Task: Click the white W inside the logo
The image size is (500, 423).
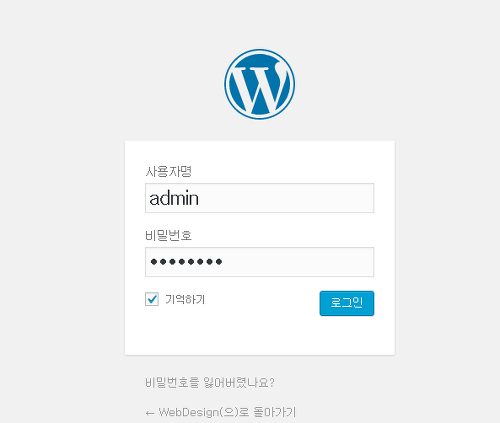Action: (259, 87)
